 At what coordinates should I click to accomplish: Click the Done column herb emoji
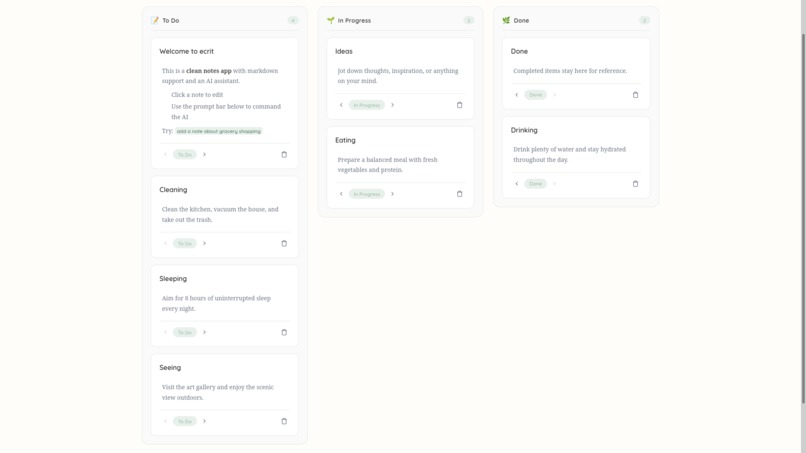[x=506, y=21]
